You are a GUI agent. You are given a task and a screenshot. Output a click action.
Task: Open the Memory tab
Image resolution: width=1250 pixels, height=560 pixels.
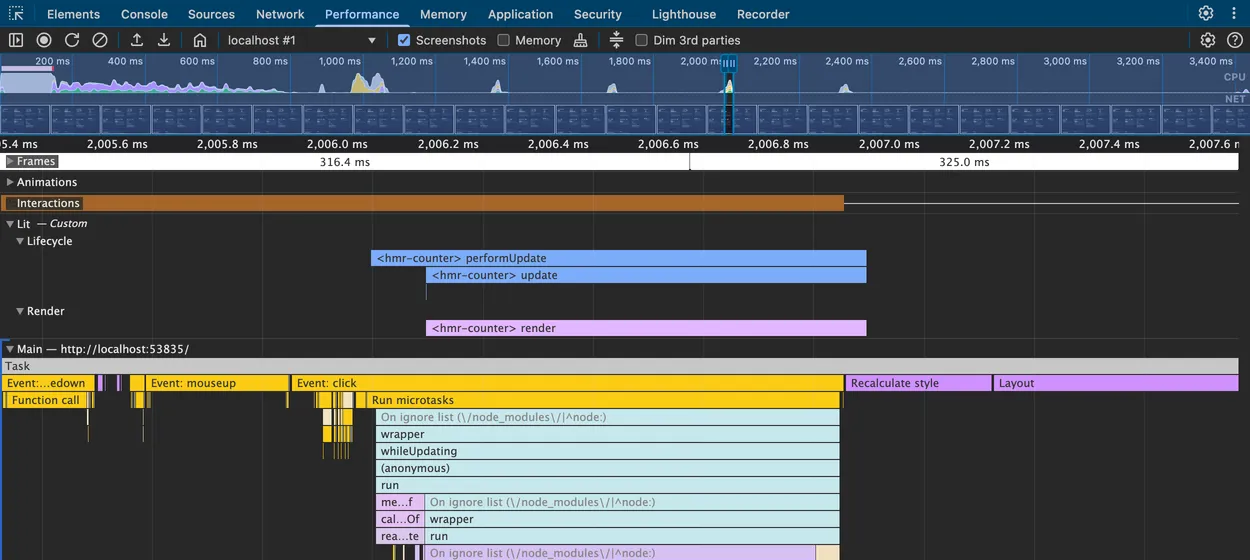click(x=443, y=14)
